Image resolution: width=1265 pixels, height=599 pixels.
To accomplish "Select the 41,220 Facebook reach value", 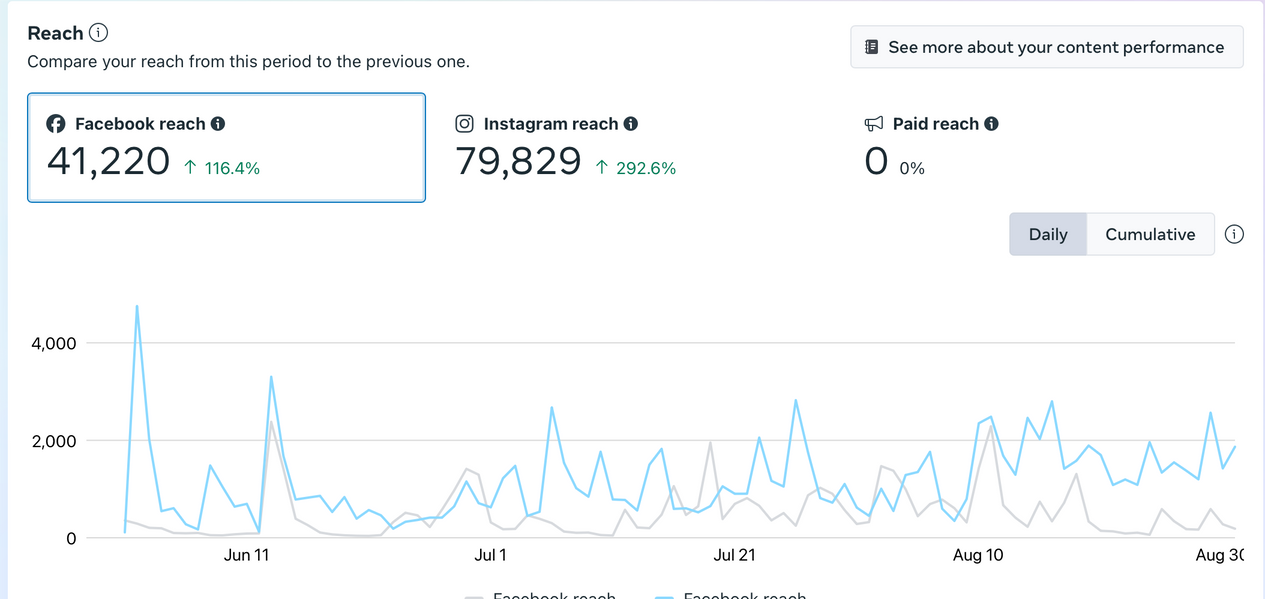I will pyautogui.click(x=109, y=161).
